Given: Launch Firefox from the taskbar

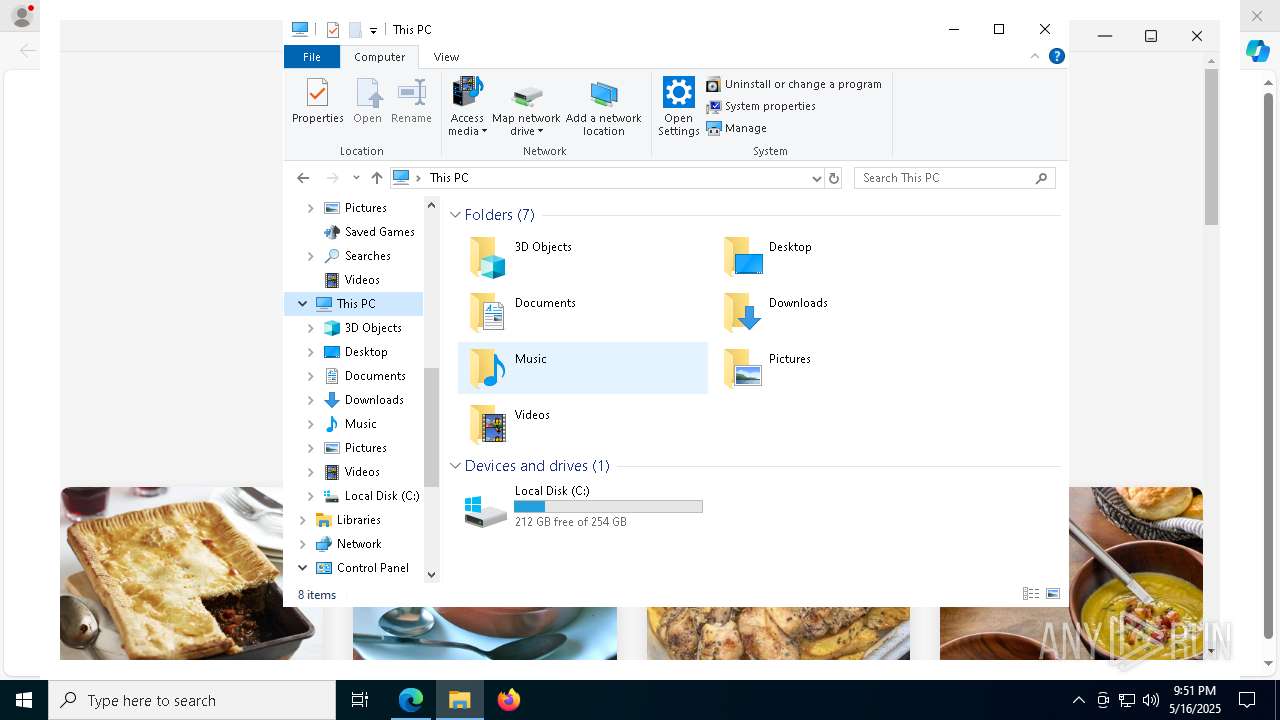Looking at the screenshot, I should (509, 700).
